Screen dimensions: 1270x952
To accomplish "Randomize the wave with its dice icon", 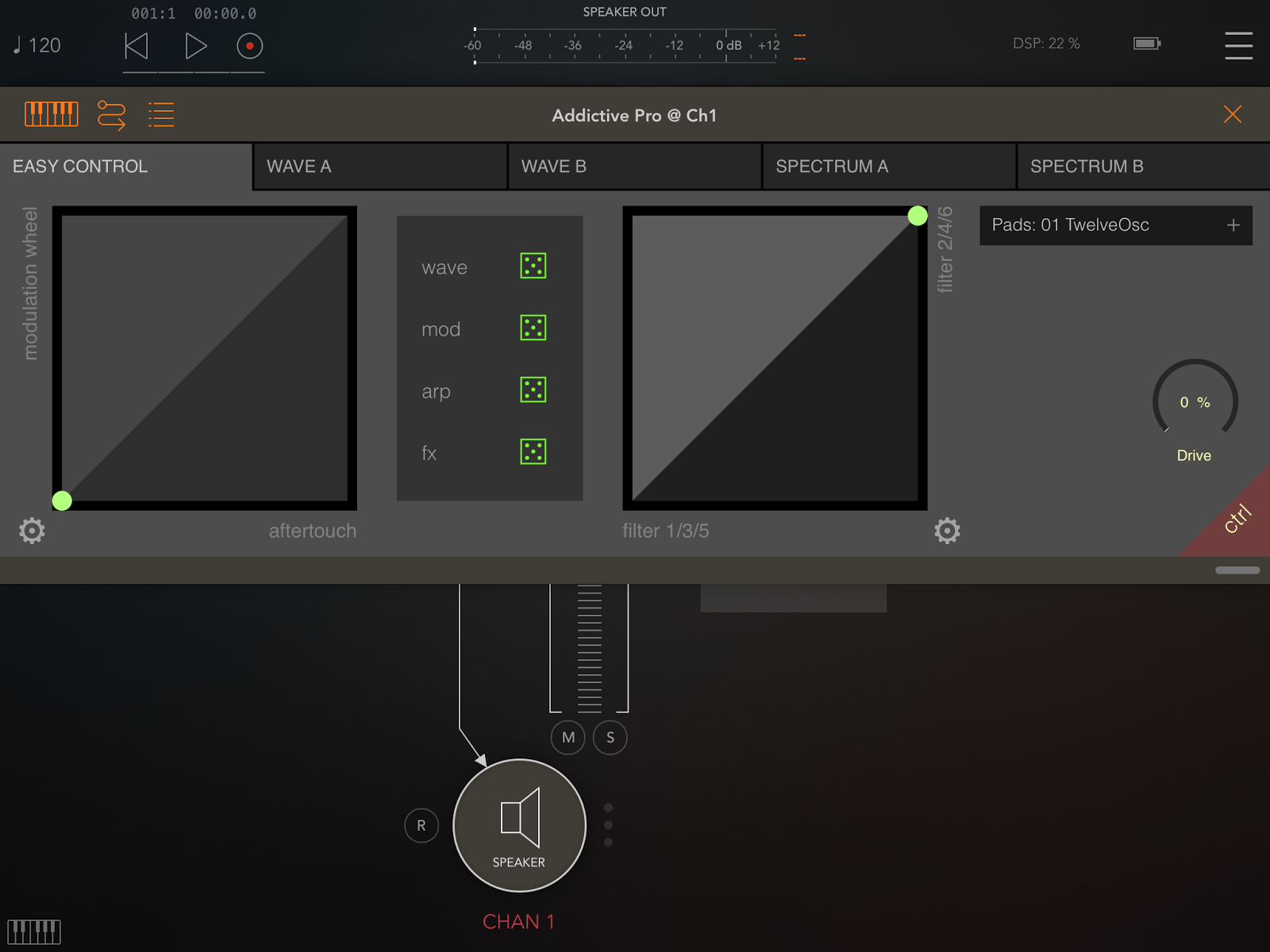I will tap(533, 267).
